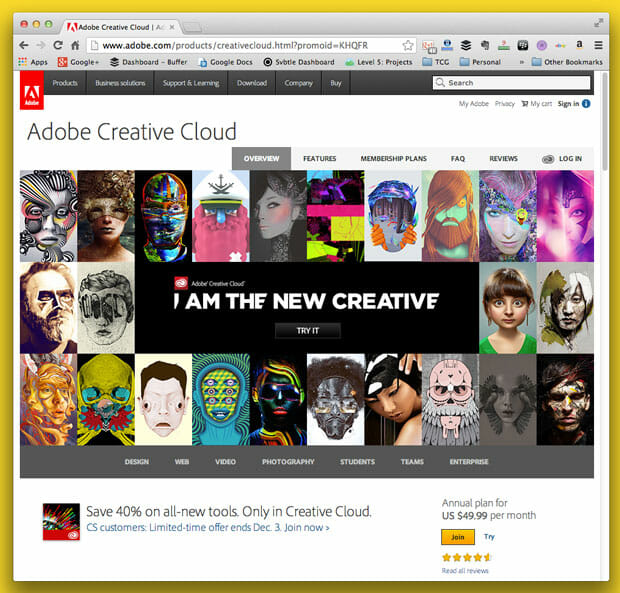The image size is (620, 593).
Task: Click the TRY IT button
Action: pyautogui.click(x=308, y=330)
